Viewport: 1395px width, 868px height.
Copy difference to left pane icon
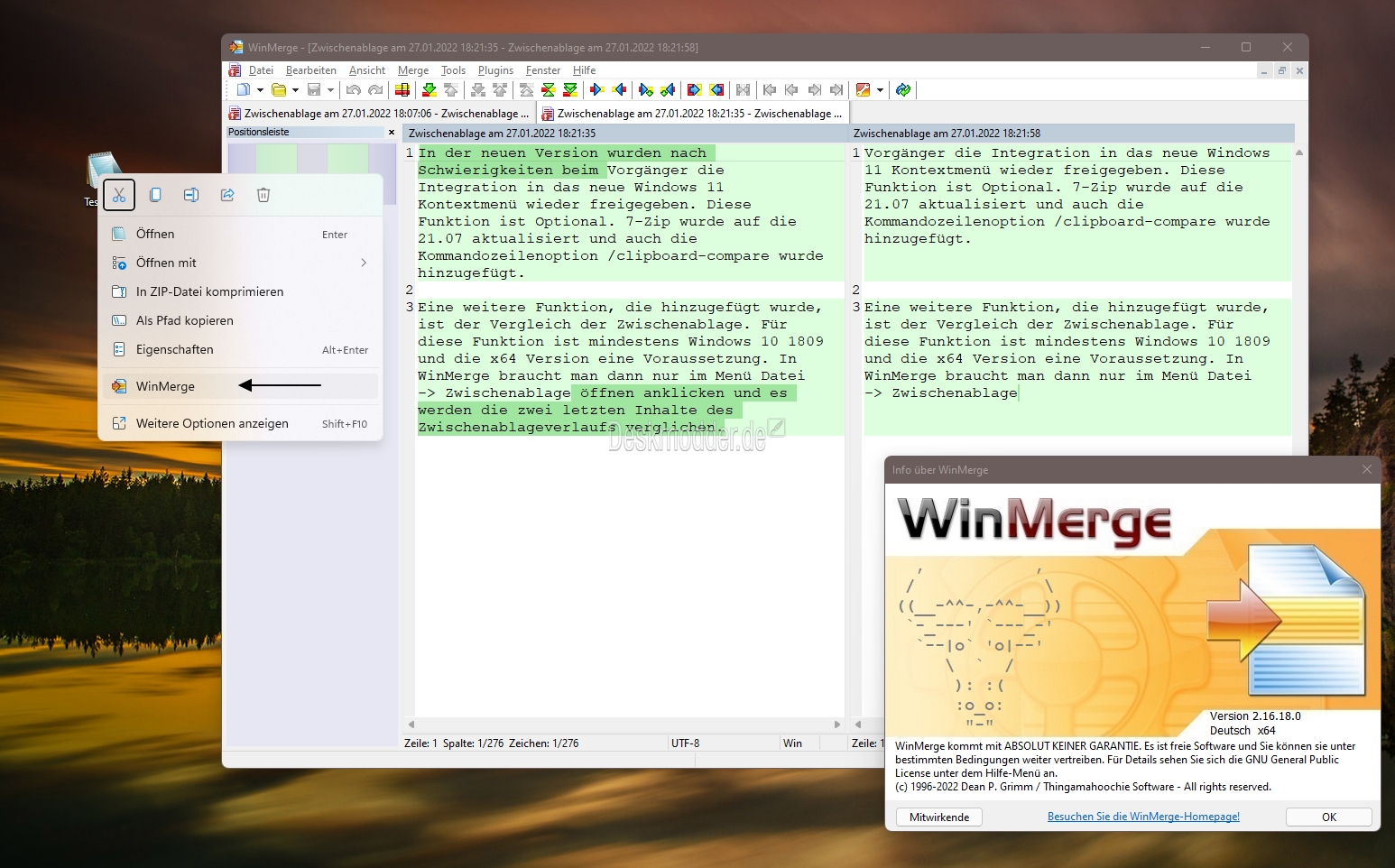click(x=619, y=89)
